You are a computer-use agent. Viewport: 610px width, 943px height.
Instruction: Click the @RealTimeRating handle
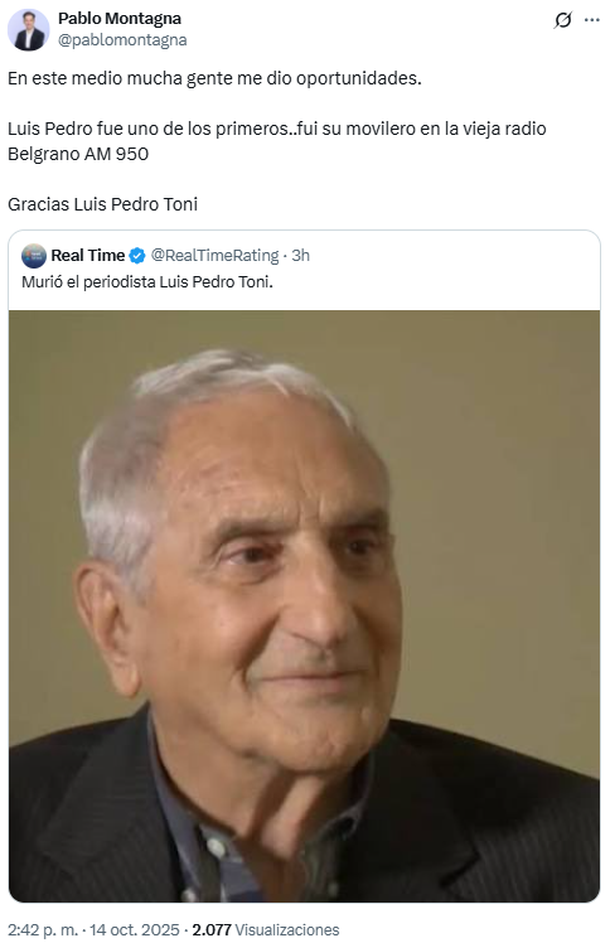(215, 256)
